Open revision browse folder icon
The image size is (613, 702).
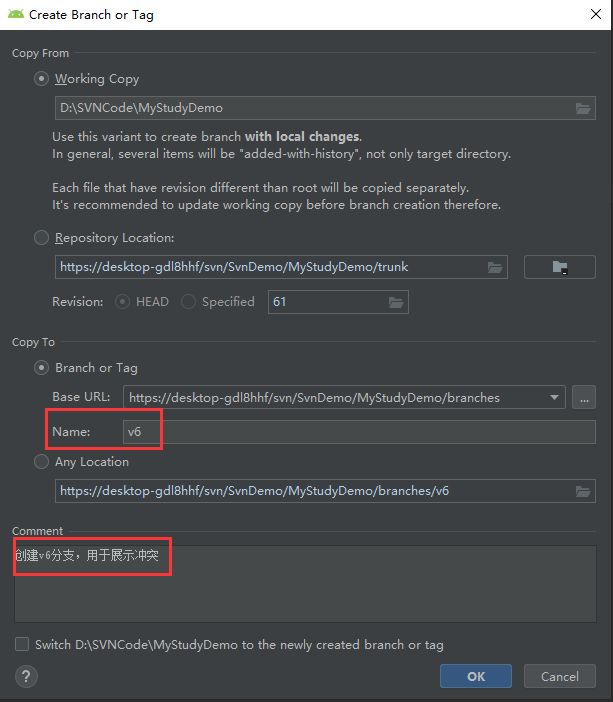(x=396, y=303)
